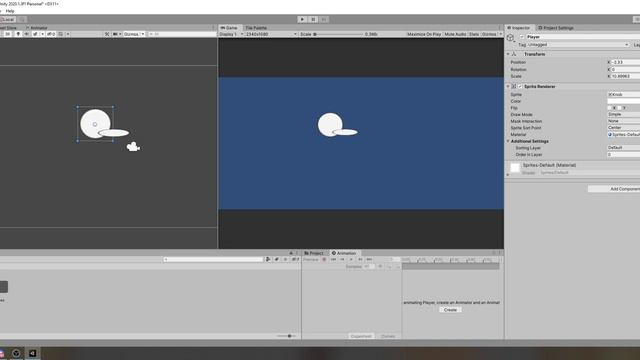Switch to the Inspector tab
The height and width of the screenshot is (360, 640).
(518, 28)
